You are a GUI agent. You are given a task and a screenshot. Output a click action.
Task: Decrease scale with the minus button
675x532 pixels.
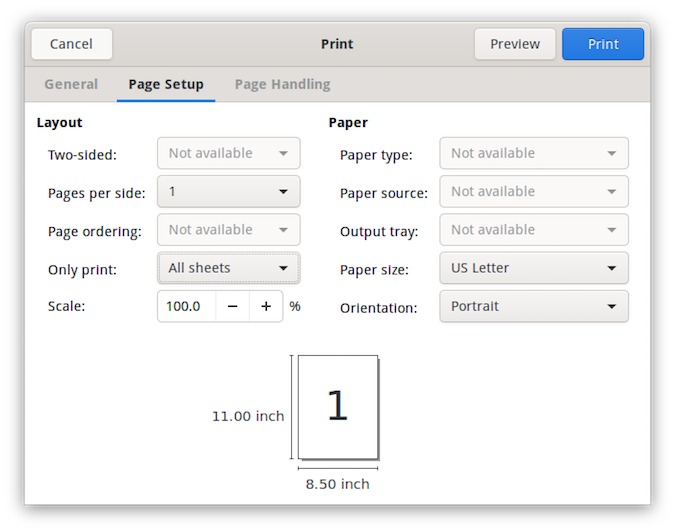[232, 306]
